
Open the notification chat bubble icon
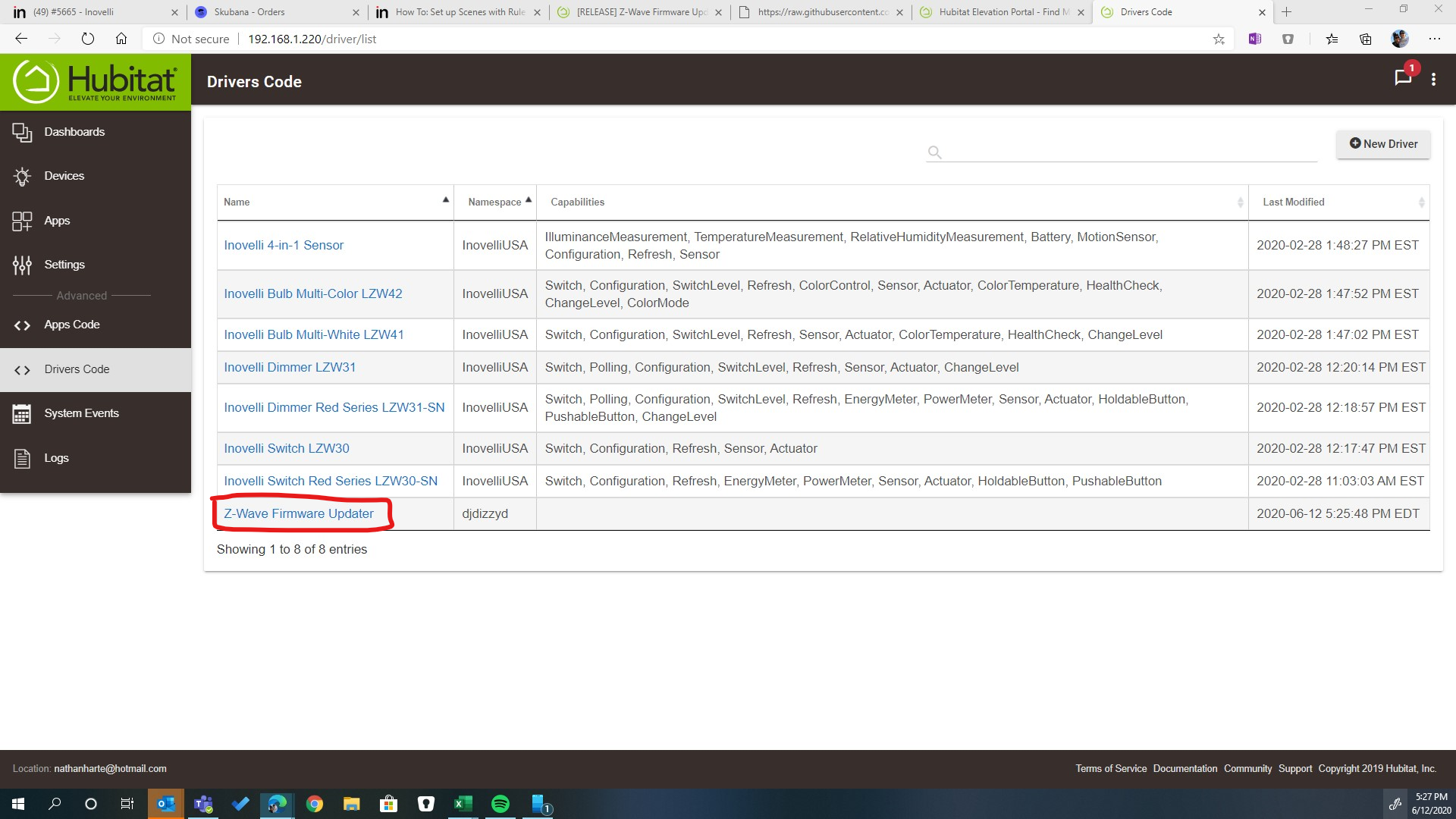point(1402,78)
